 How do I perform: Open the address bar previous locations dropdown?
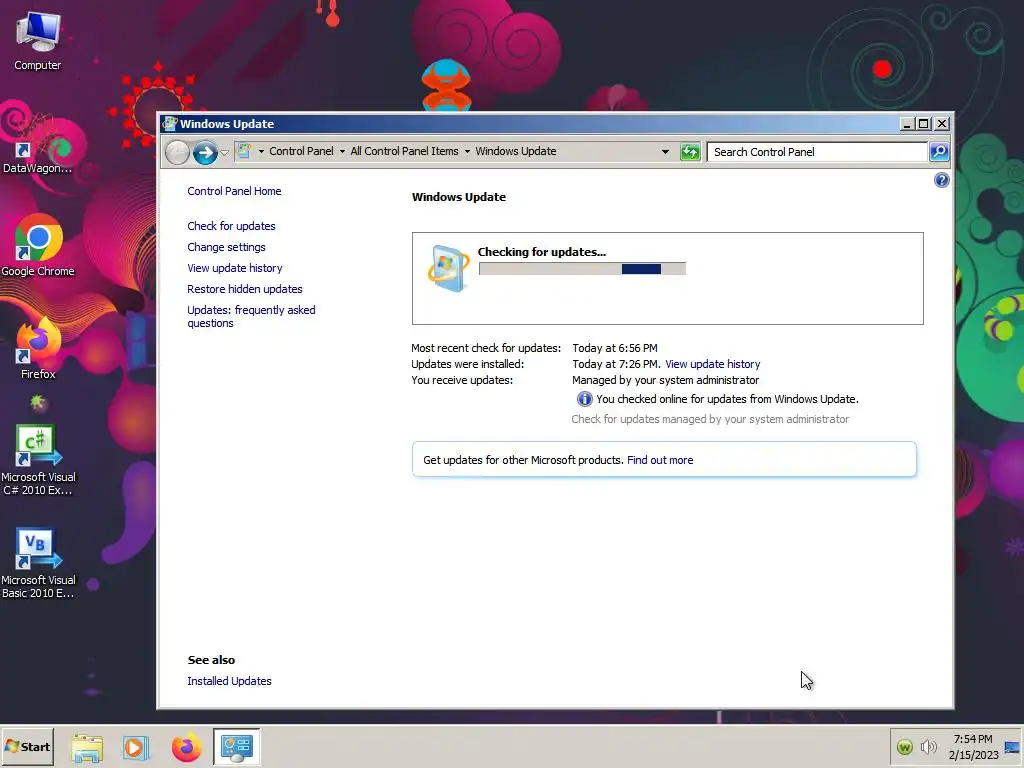665,152
